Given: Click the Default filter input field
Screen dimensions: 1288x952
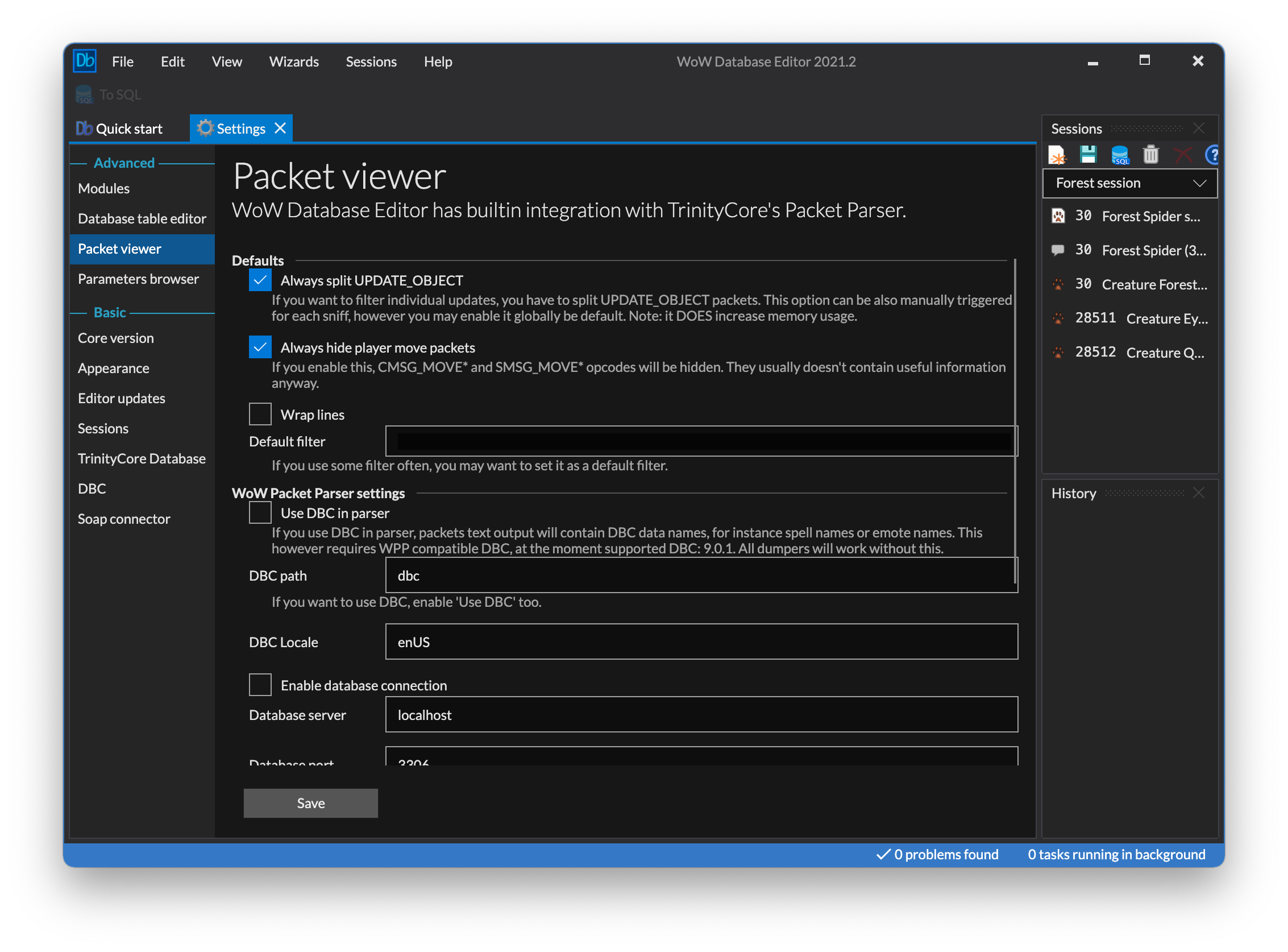Looking at the screenshot, I should click(700, 441).
